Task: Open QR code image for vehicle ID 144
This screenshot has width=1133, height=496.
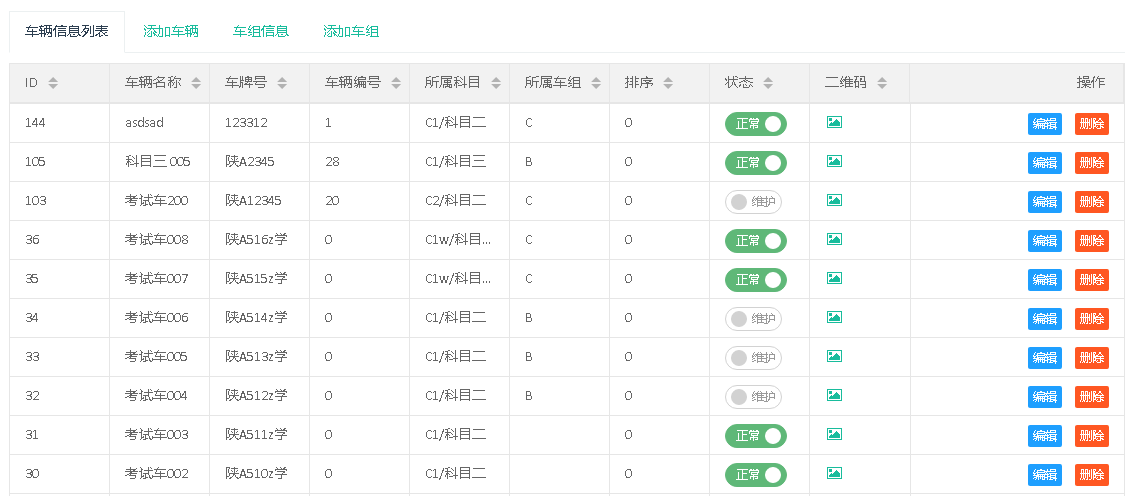Action: click(x=834, y=122)
